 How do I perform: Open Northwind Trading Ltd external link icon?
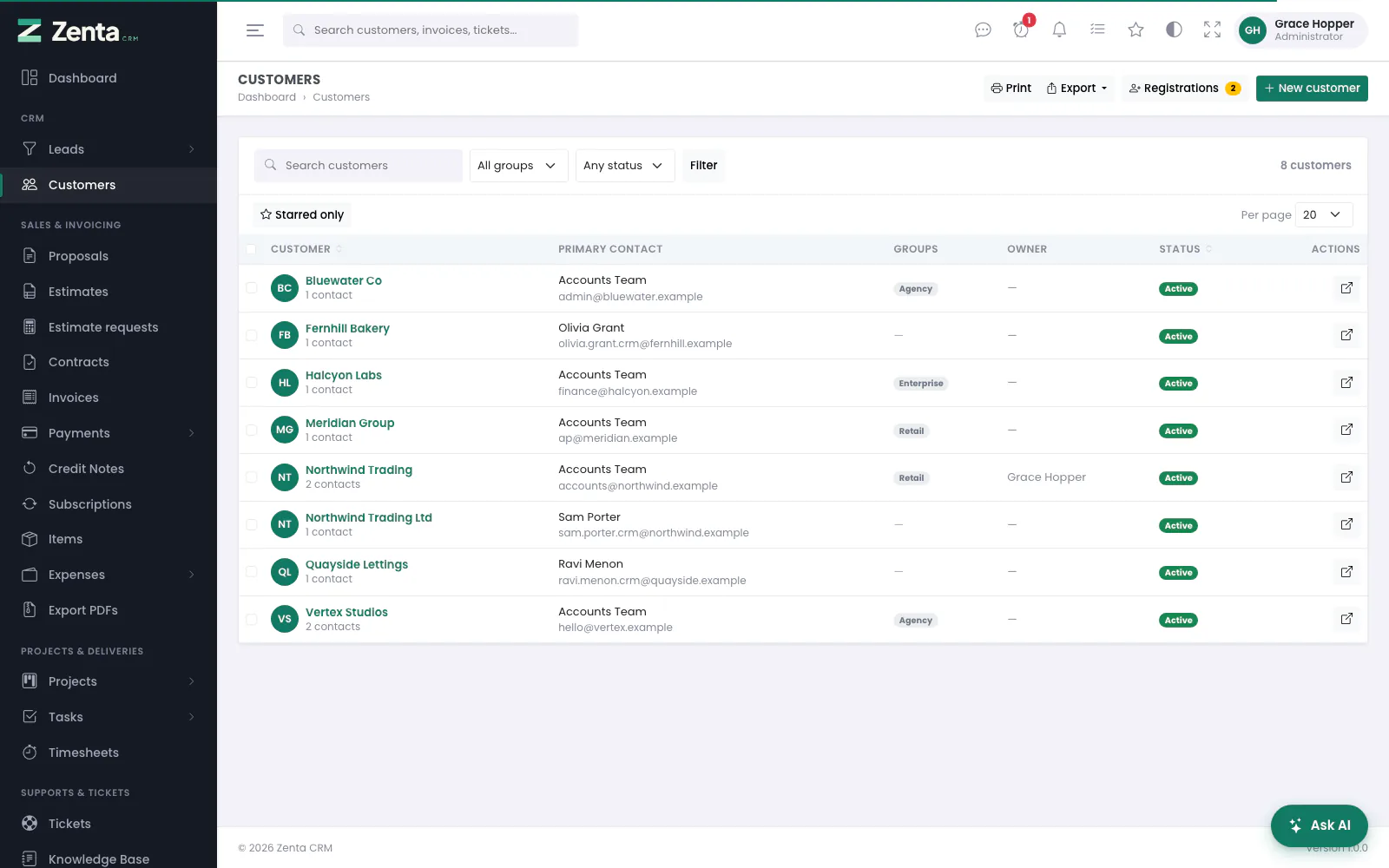[1346, 524]
